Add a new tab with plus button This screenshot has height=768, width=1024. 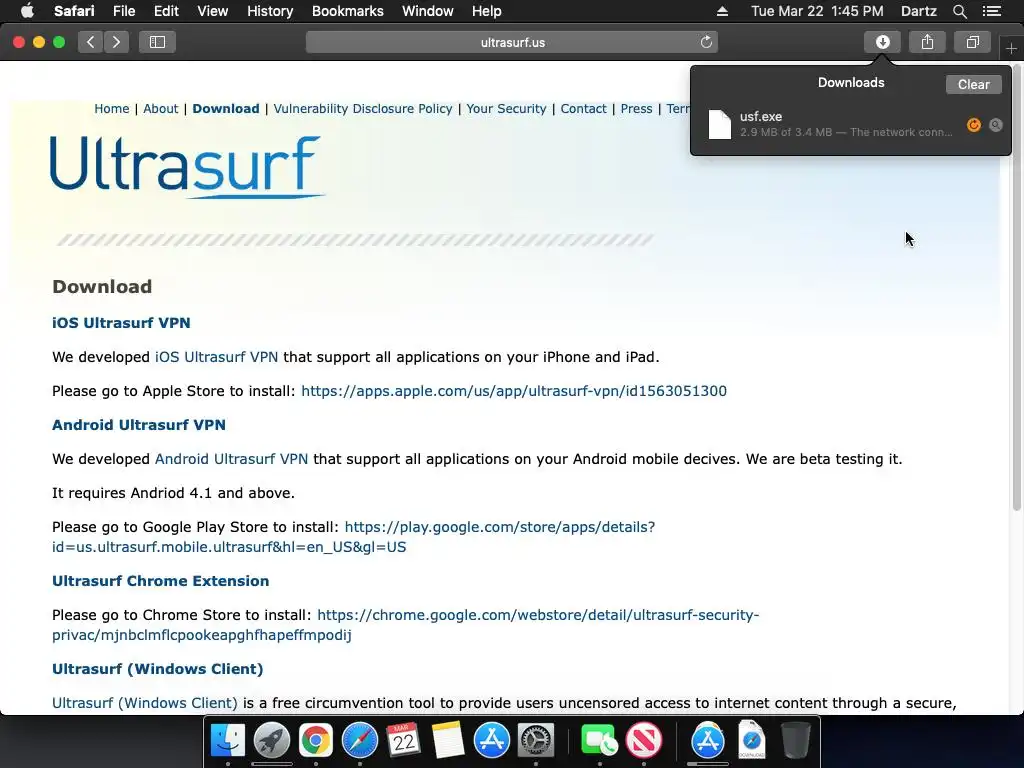(x=1012, y=48)
